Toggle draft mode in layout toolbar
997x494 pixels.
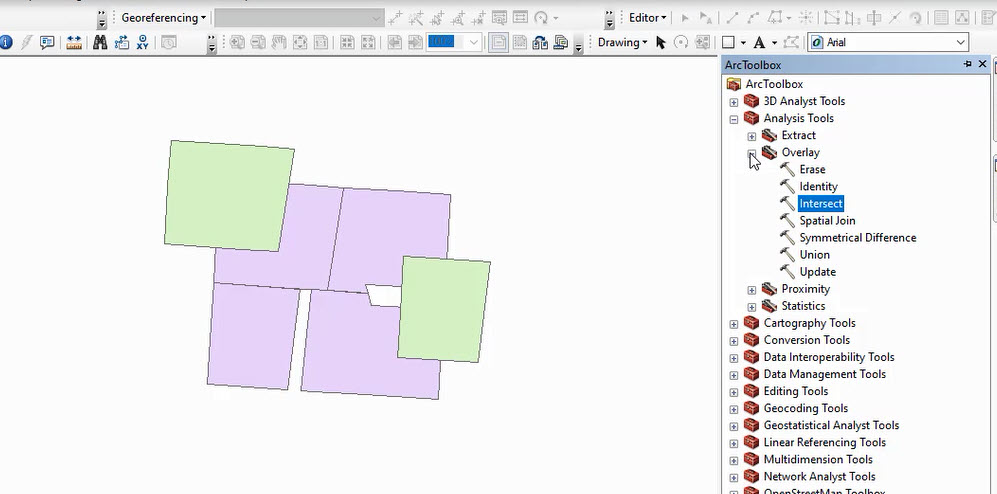click(x=497, y=42)
